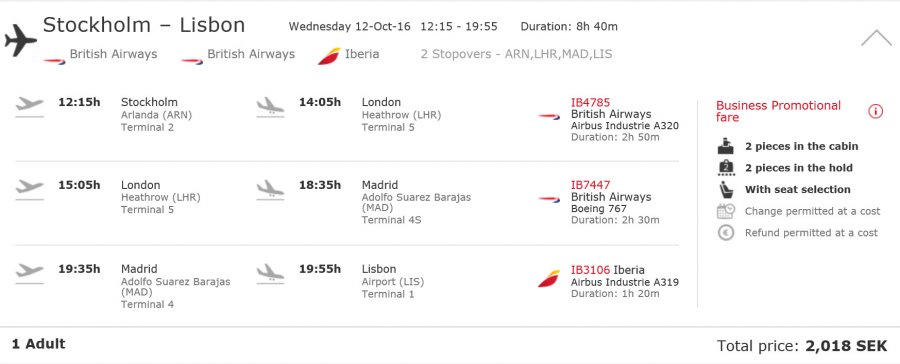The width and height of the screenshot is (900, 364).
Task: Click the black airplane icon beside Stockholm – Lisbon
Action: [x=20, y=40]
